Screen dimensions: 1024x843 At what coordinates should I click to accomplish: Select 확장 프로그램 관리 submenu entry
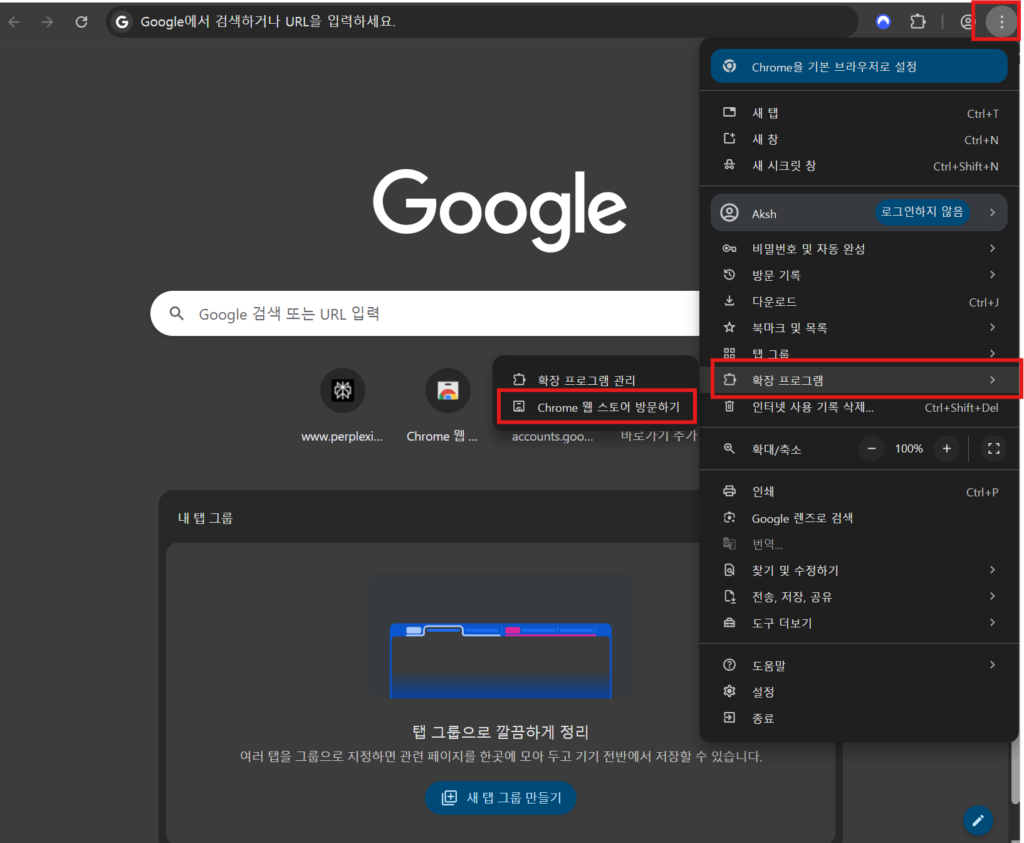point(586,380)
